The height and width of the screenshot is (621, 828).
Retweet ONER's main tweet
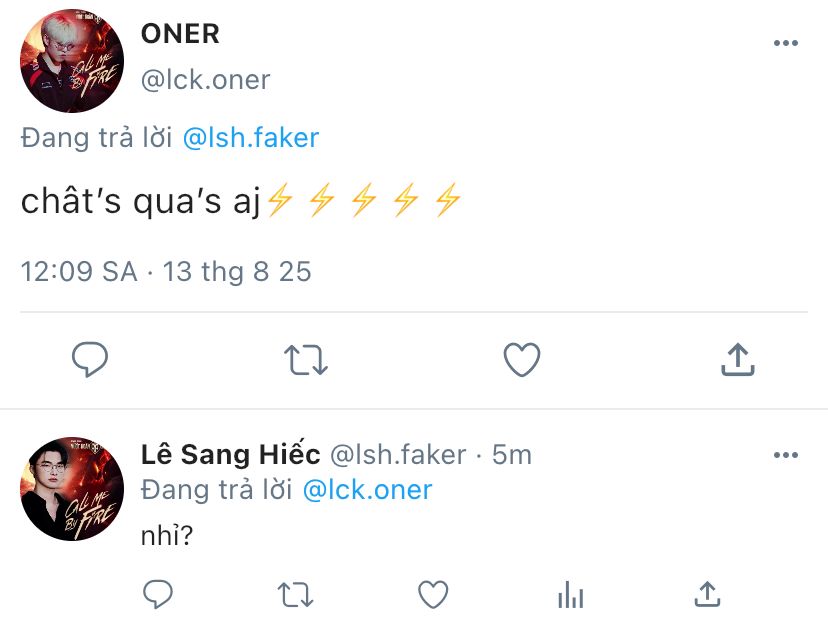point(306,360)
